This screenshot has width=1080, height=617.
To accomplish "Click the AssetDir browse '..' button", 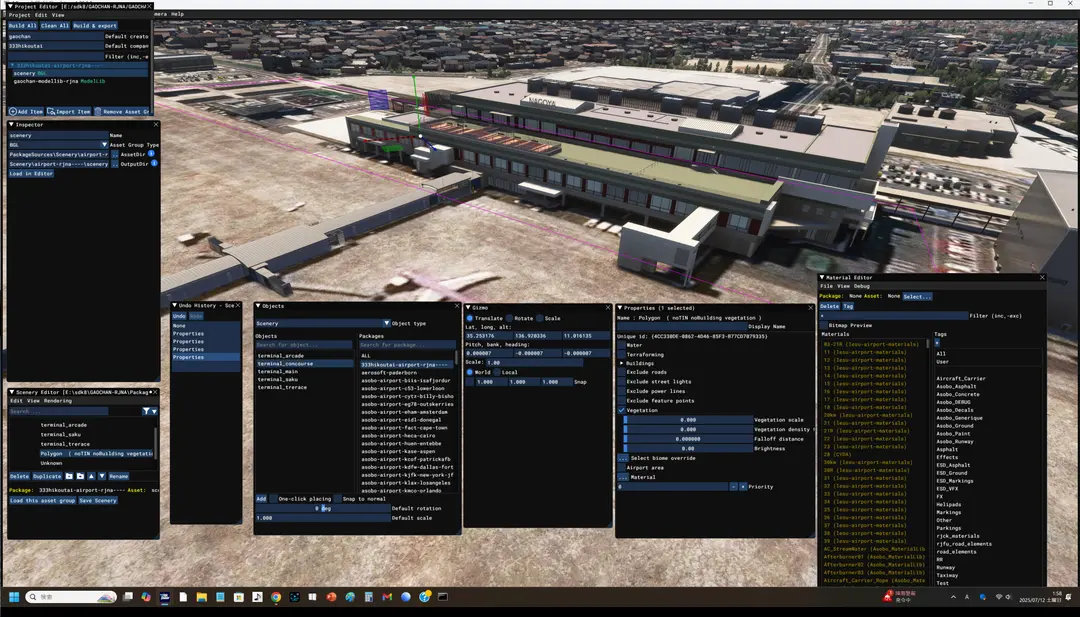I will point(114,154).
